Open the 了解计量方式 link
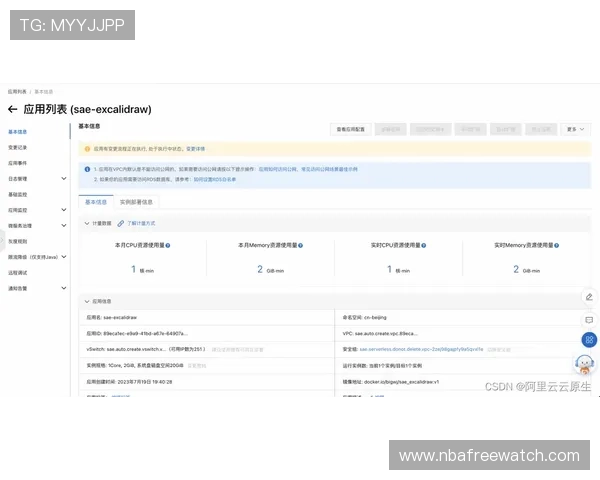Viewport: 600px width, 480px height. [140, 223]
